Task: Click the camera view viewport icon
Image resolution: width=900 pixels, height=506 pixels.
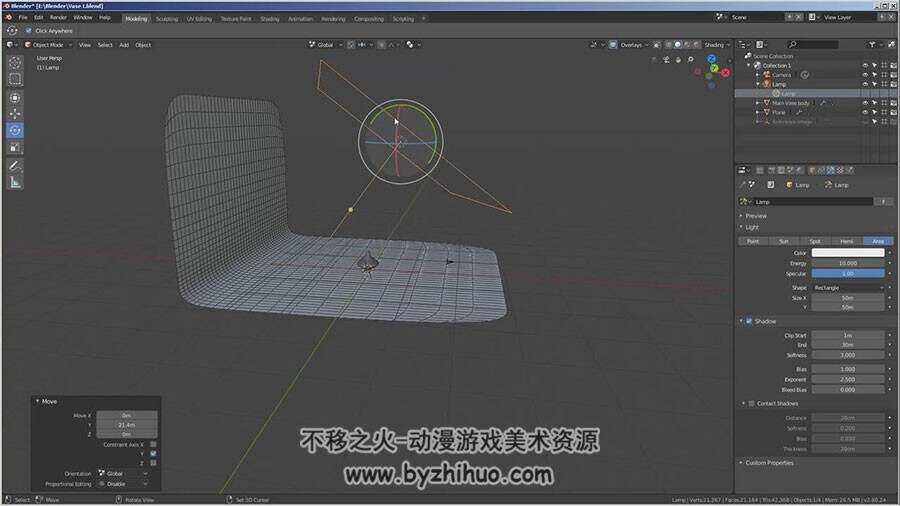Action: tap(666, 59)
